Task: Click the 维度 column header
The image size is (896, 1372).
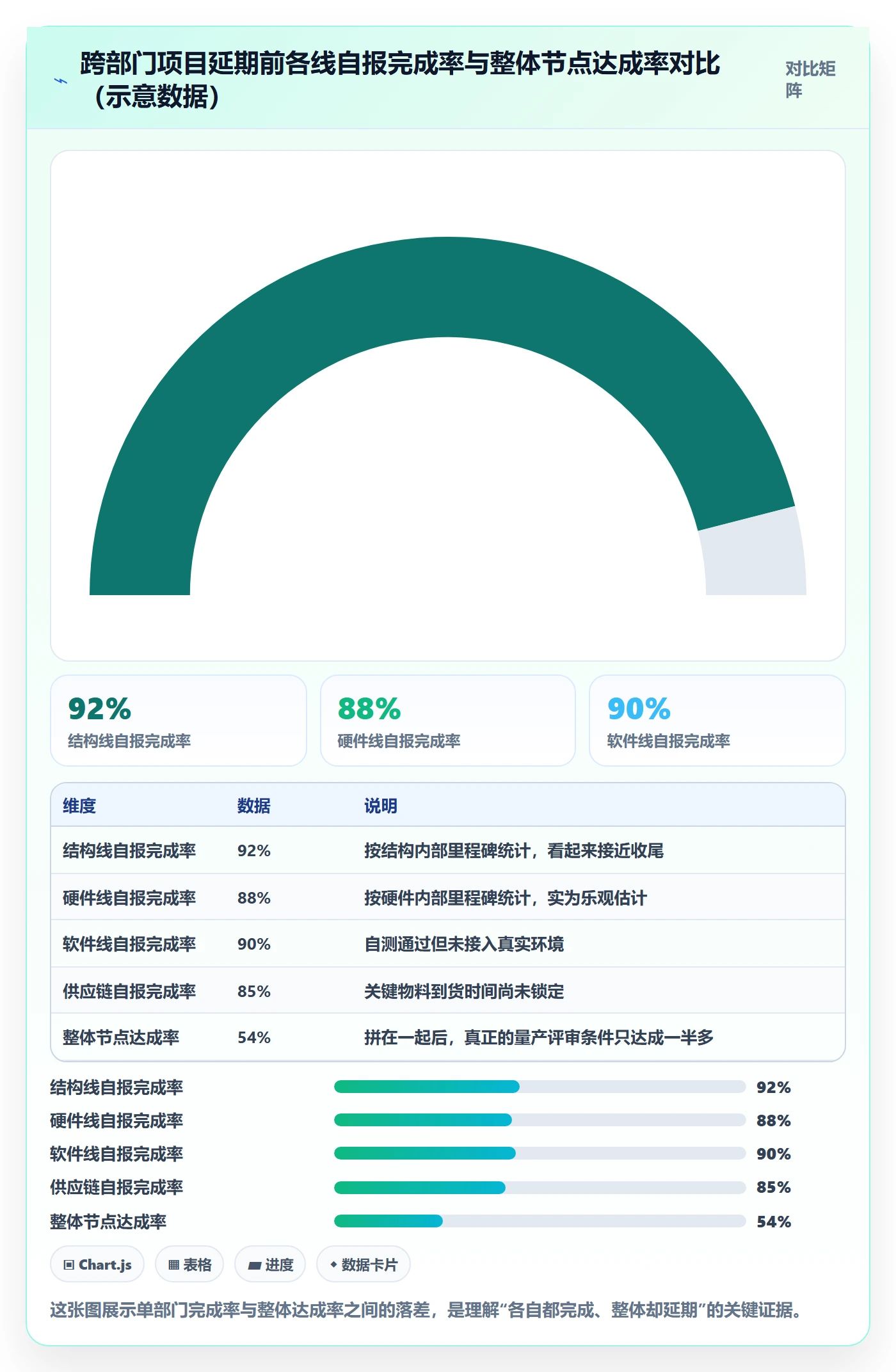Action: tap(79, 806)
